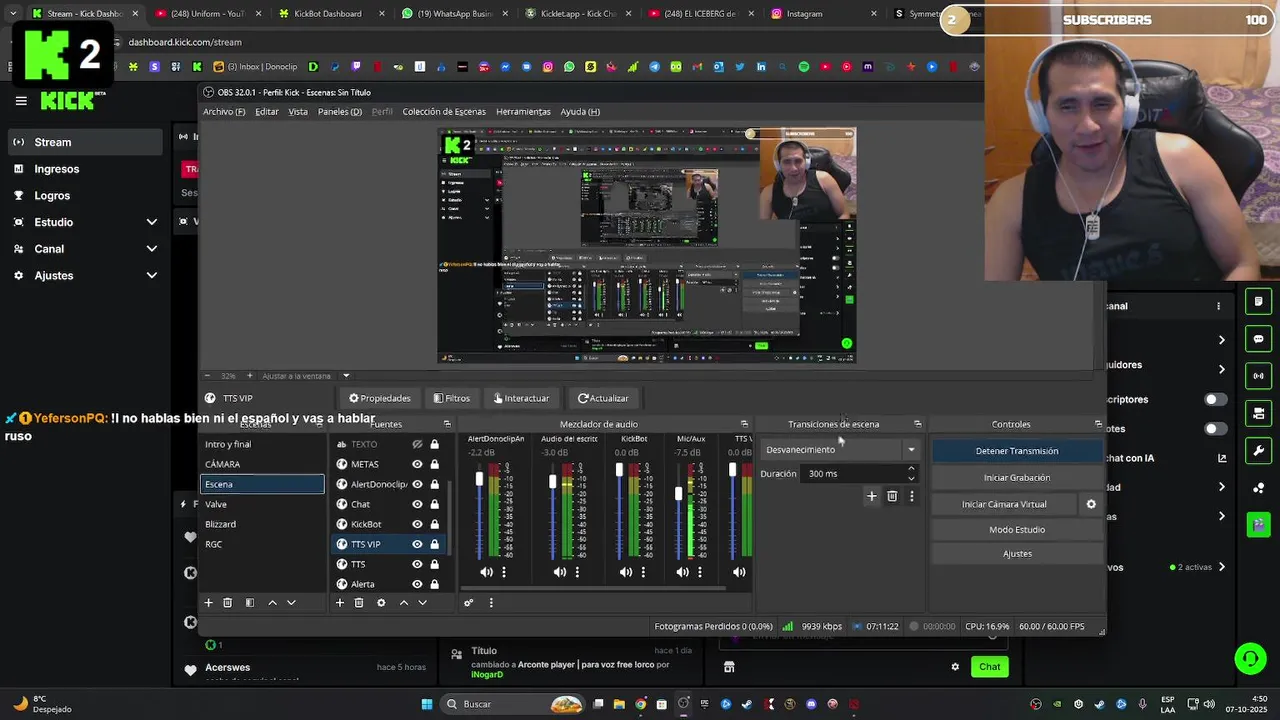This screenshot has height=720, width=1280.
Task: Undock the Transiciones de escena panel
Action: tap(917, 424)
